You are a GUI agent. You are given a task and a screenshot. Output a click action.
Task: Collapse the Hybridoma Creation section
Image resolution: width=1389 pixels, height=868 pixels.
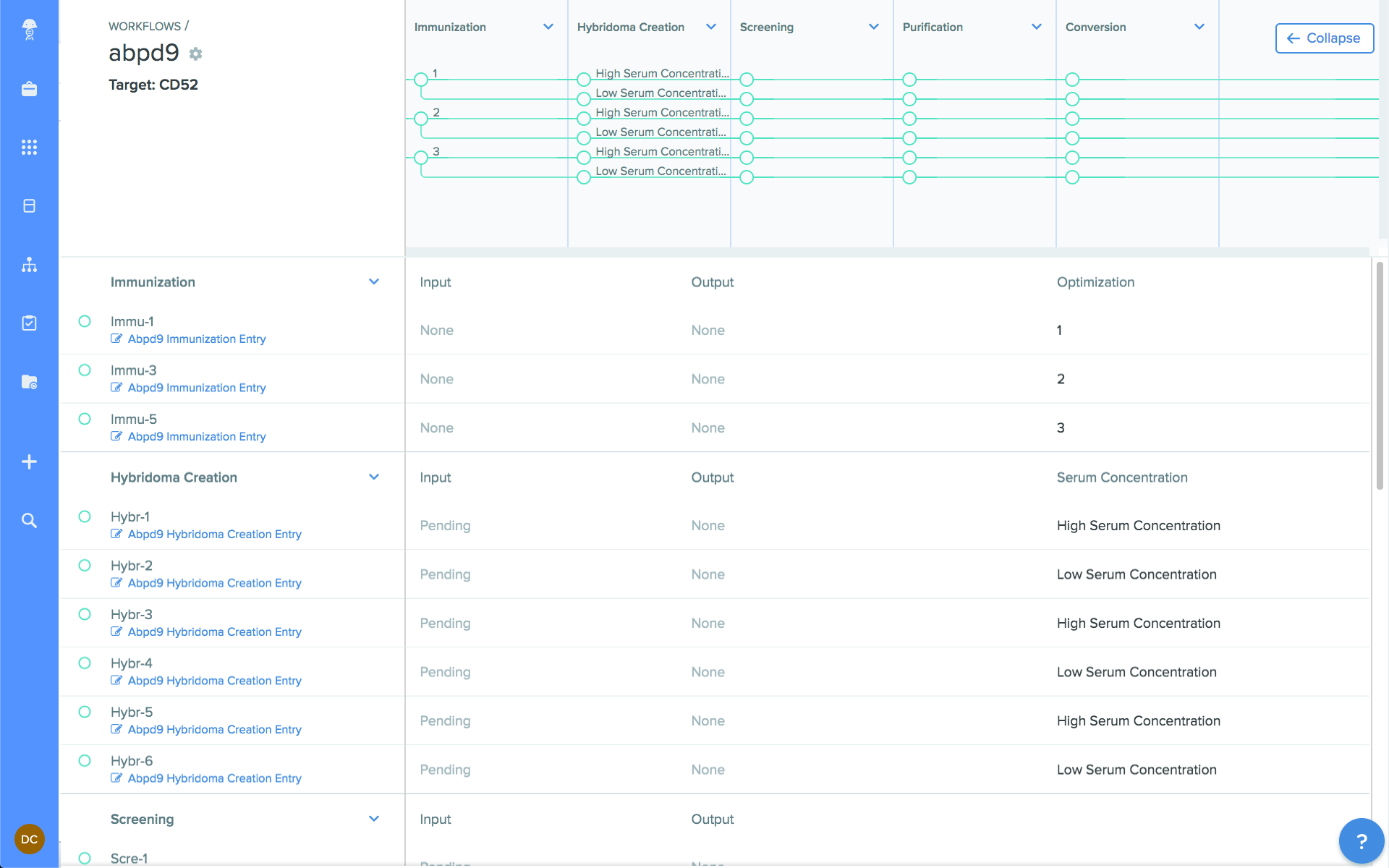(x=374, y=477)
